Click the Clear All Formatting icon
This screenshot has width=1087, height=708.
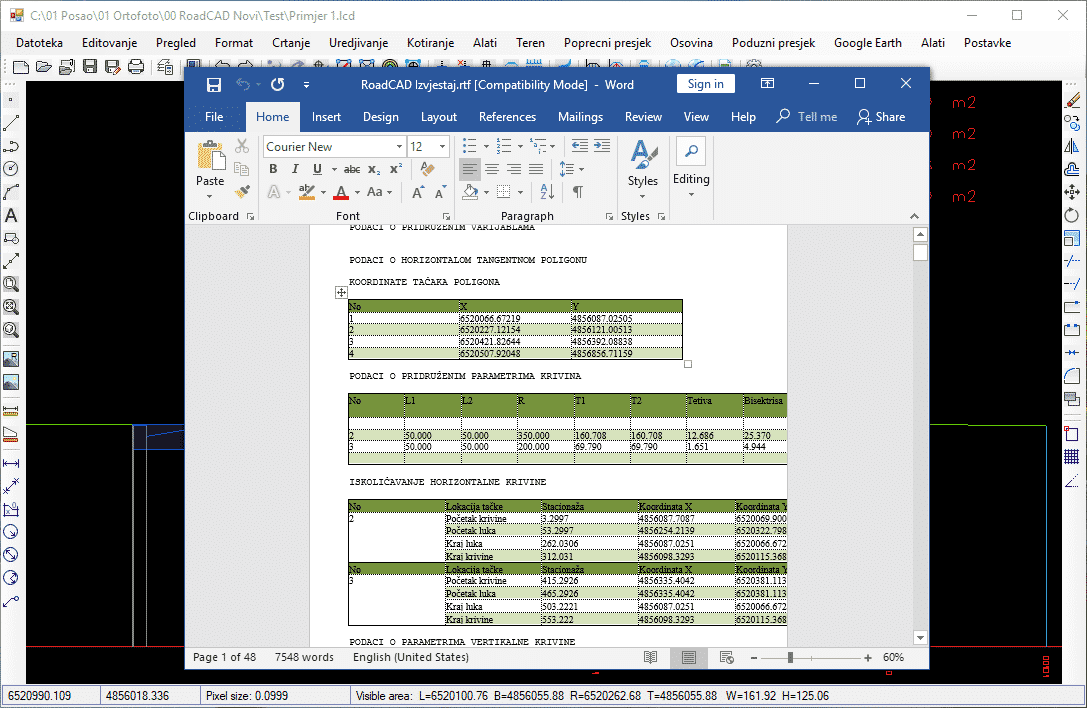428,169
